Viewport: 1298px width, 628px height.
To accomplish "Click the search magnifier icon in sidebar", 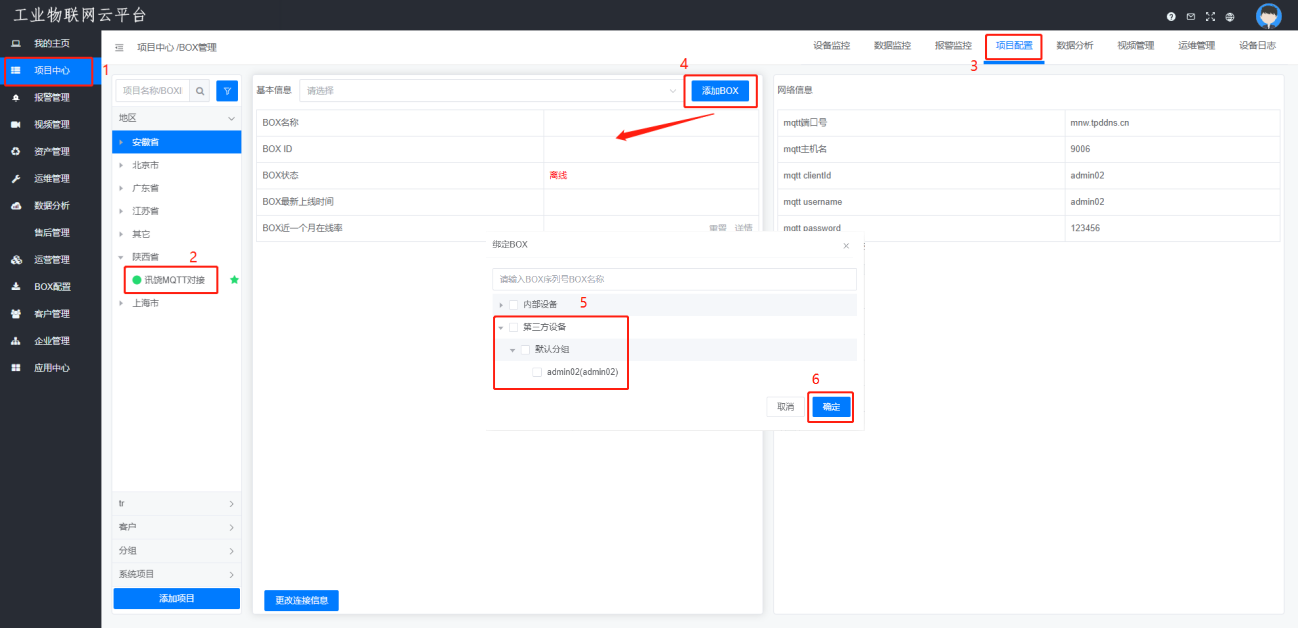I will (x=200, y=91).
